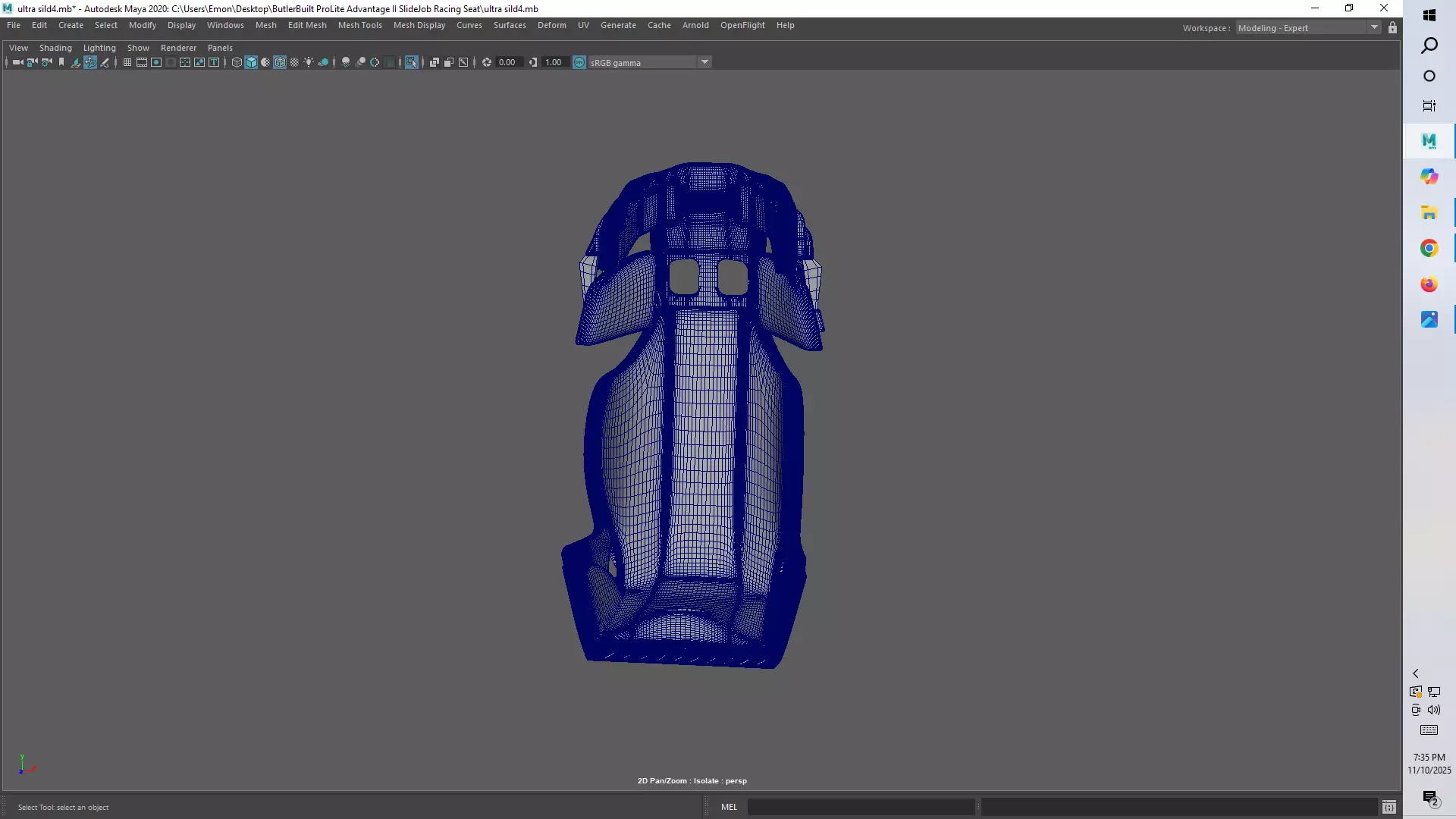
Task: Click the Exposure reset icon
Action: (x=487, y=62)
